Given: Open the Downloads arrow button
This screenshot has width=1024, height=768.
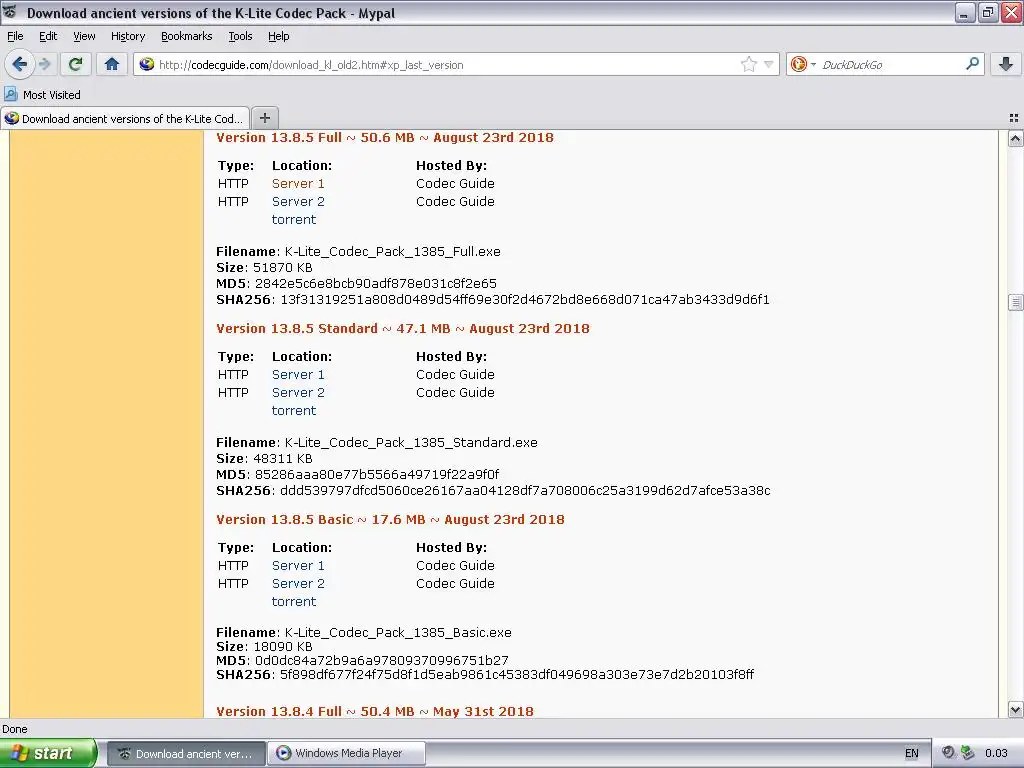Looking at the screenshot, I should coord(1006,64).
